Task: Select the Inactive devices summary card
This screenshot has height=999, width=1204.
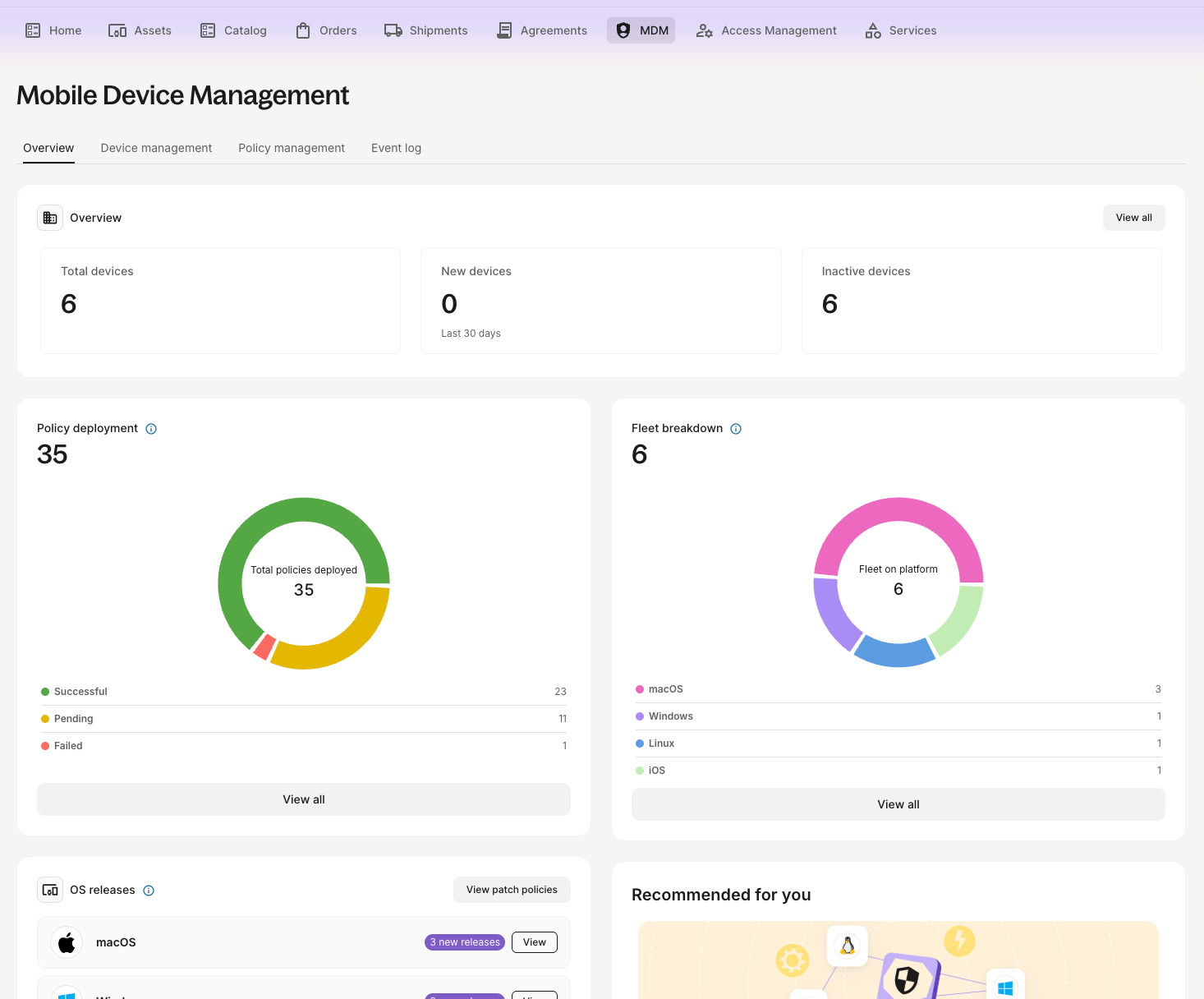Action: point(981,301)
